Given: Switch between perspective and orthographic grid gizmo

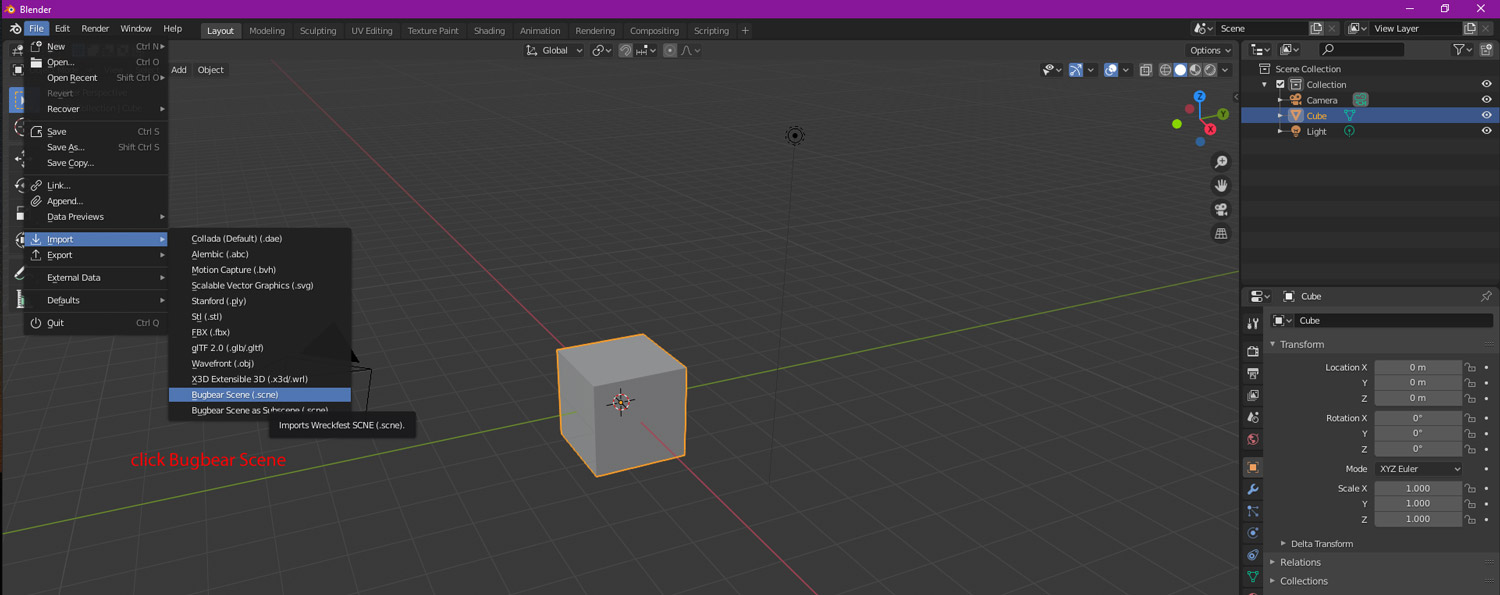Looking at the screenshot, I should click(x=1221, y=234).
